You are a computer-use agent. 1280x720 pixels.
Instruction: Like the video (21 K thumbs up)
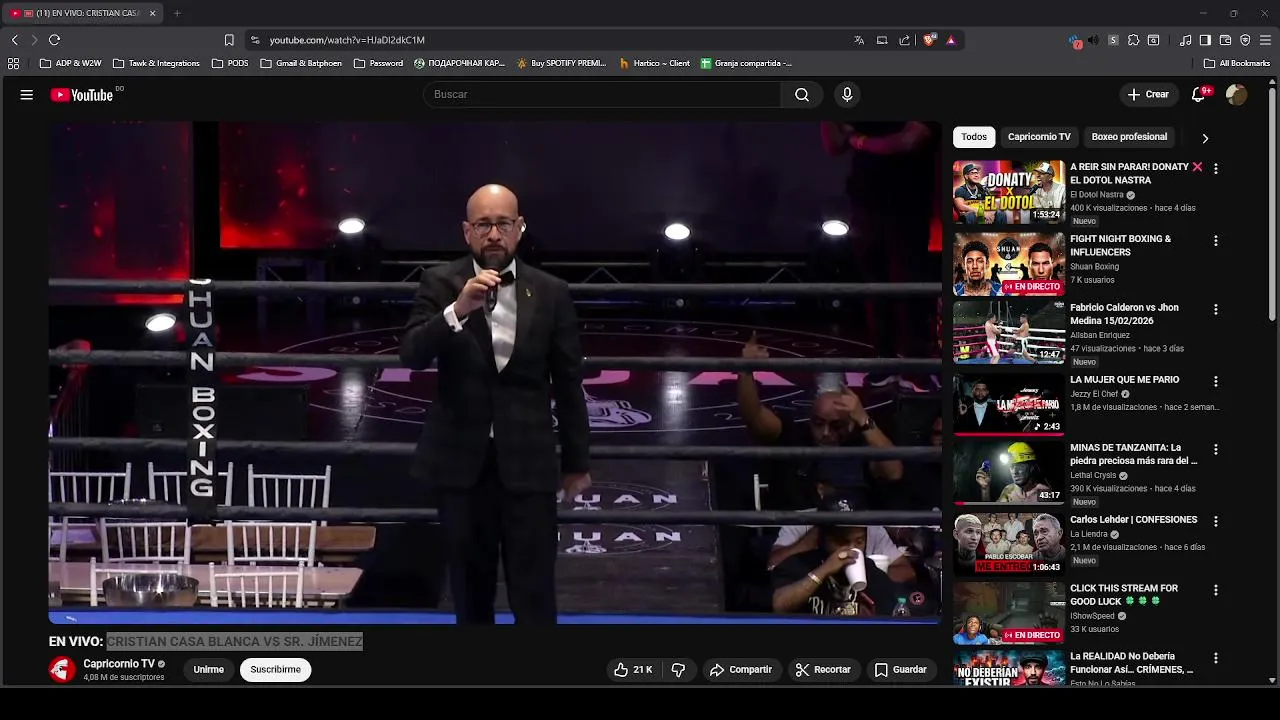pyautogui.click(x=633, y=670)
